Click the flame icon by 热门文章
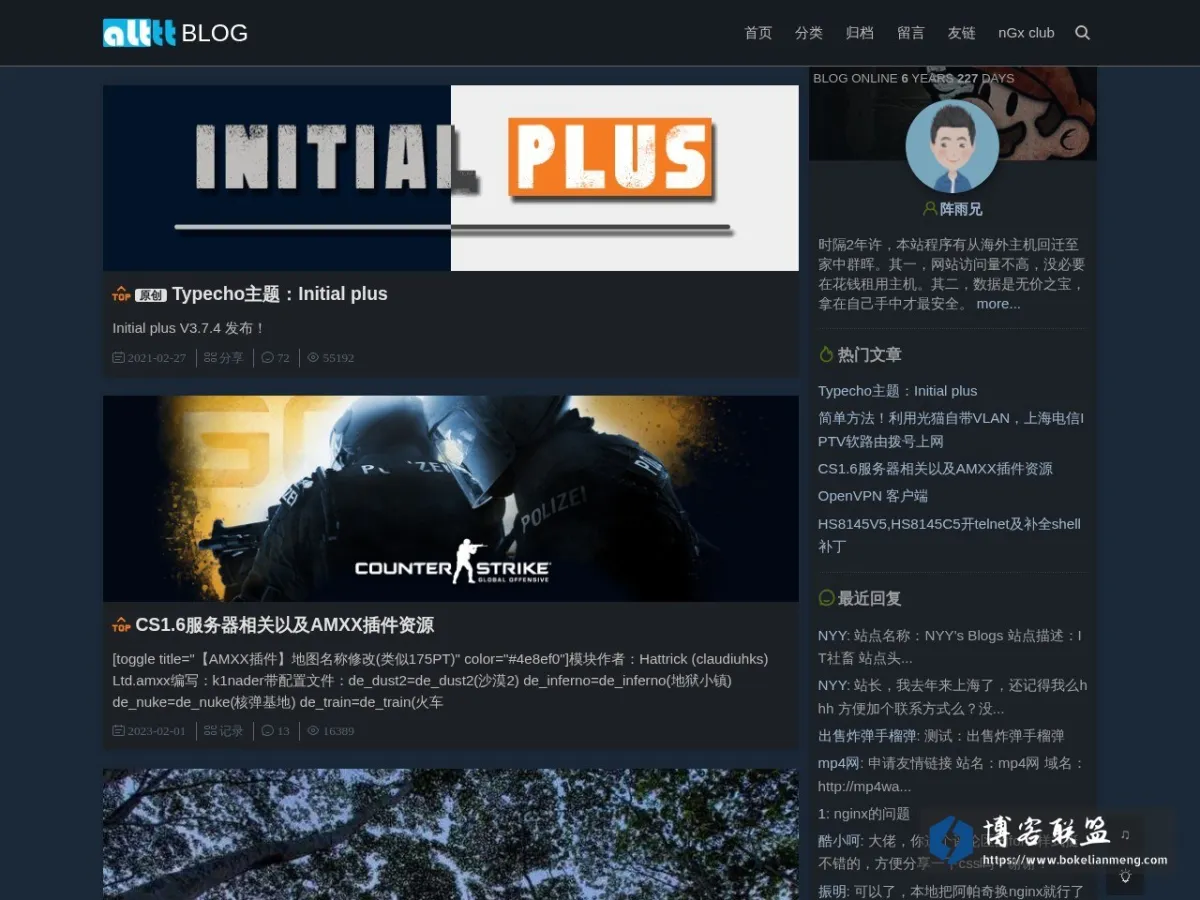The height and width of the screenshot is (900, 1200). tap(826, 354)
